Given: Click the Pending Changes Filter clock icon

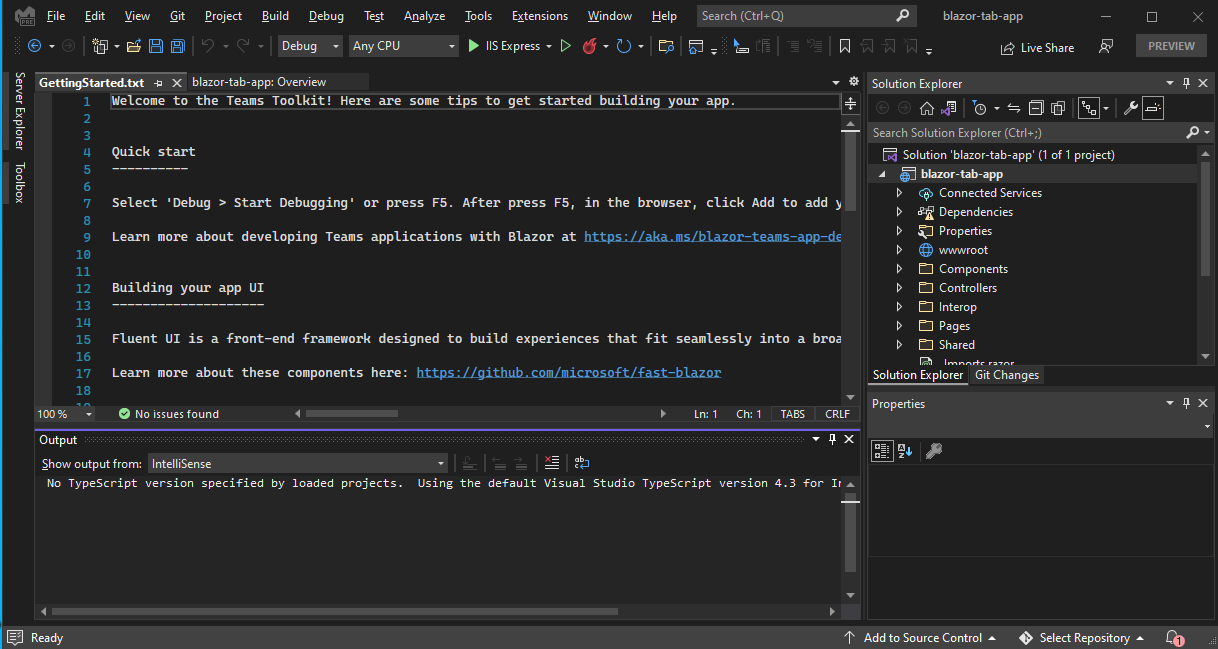Looking at the screenshot, I should [980, 108].
